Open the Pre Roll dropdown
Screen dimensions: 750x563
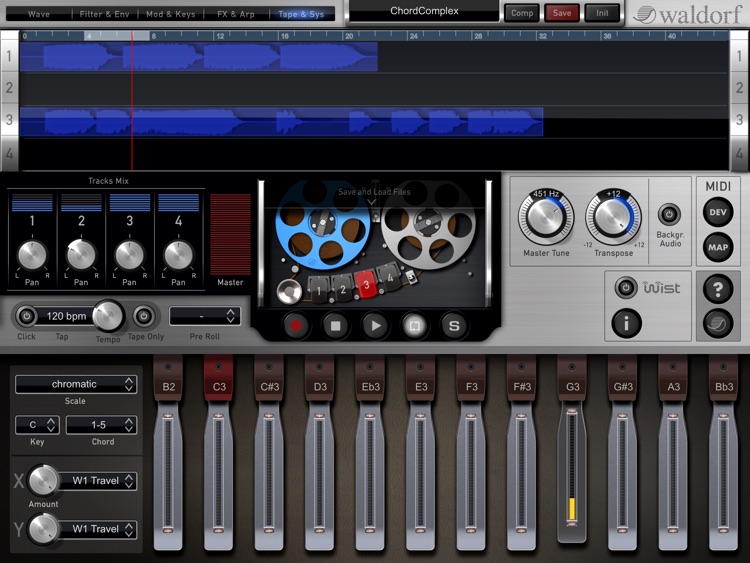click(x=204, y=316)
